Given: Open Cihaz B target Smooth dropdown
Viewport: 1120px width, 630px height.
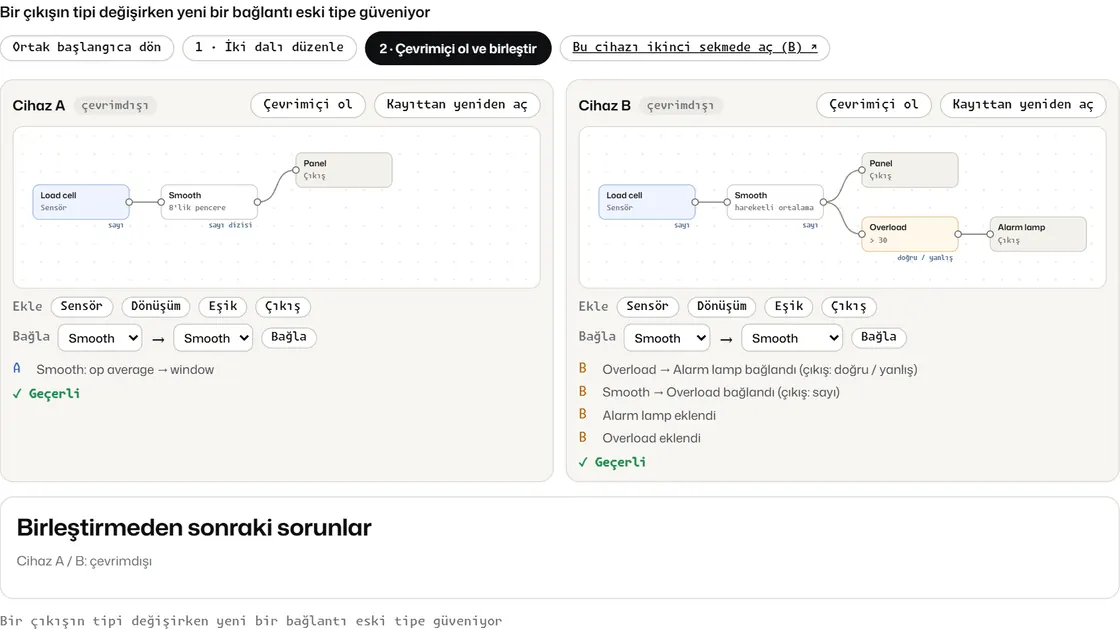Looking at the screenshot, I should click(x=792, y=338).
